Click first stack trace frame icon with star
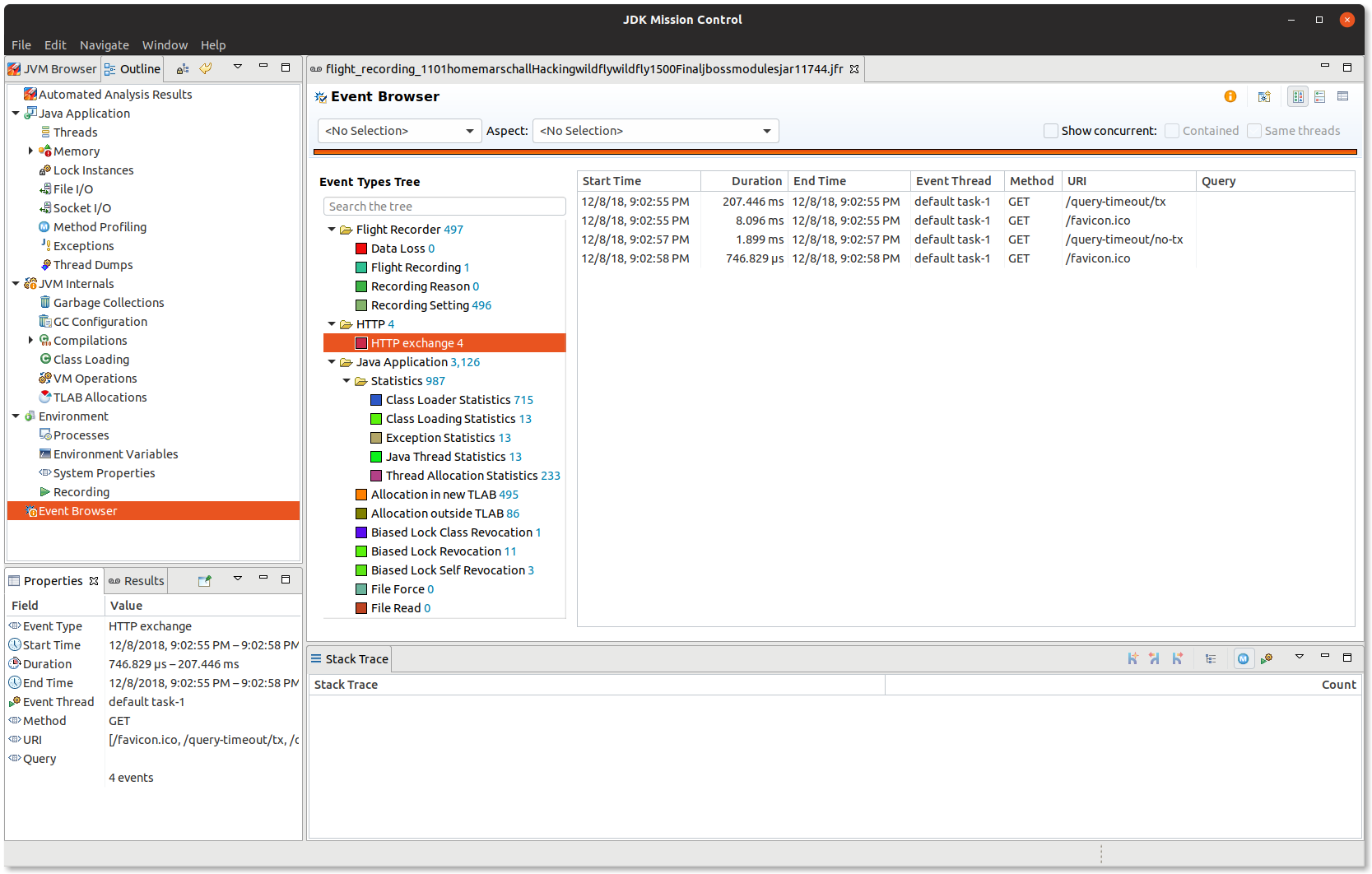Viewport: 1372px width, 874px height. click(x=1133, y=658)
